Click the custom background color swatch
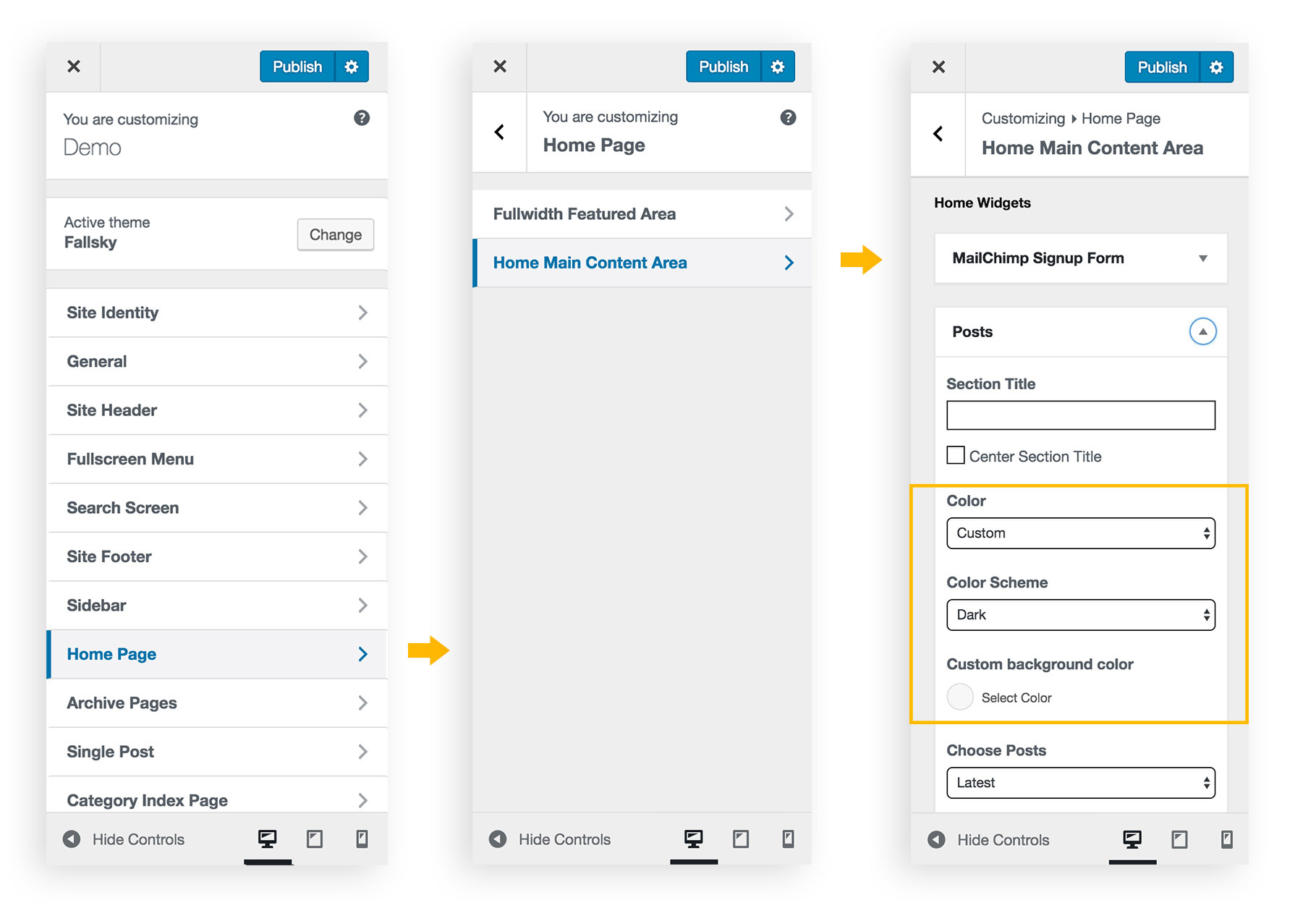The image size is (1316, 908). 960,697
